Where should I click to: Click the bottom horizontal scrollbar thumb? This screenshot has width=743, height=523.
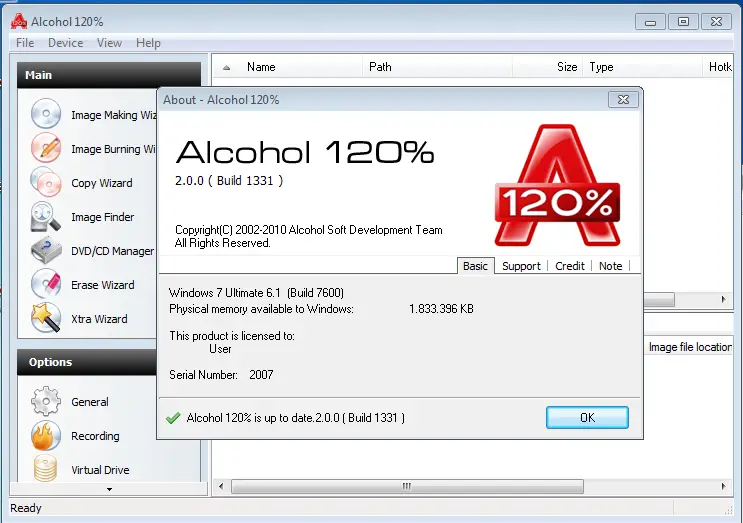tap(407, 487)
